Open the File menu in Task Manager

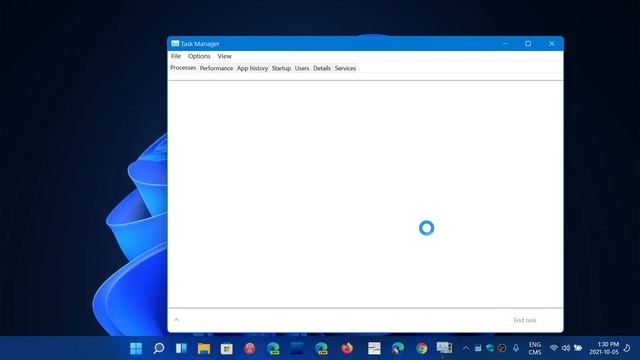176,56
